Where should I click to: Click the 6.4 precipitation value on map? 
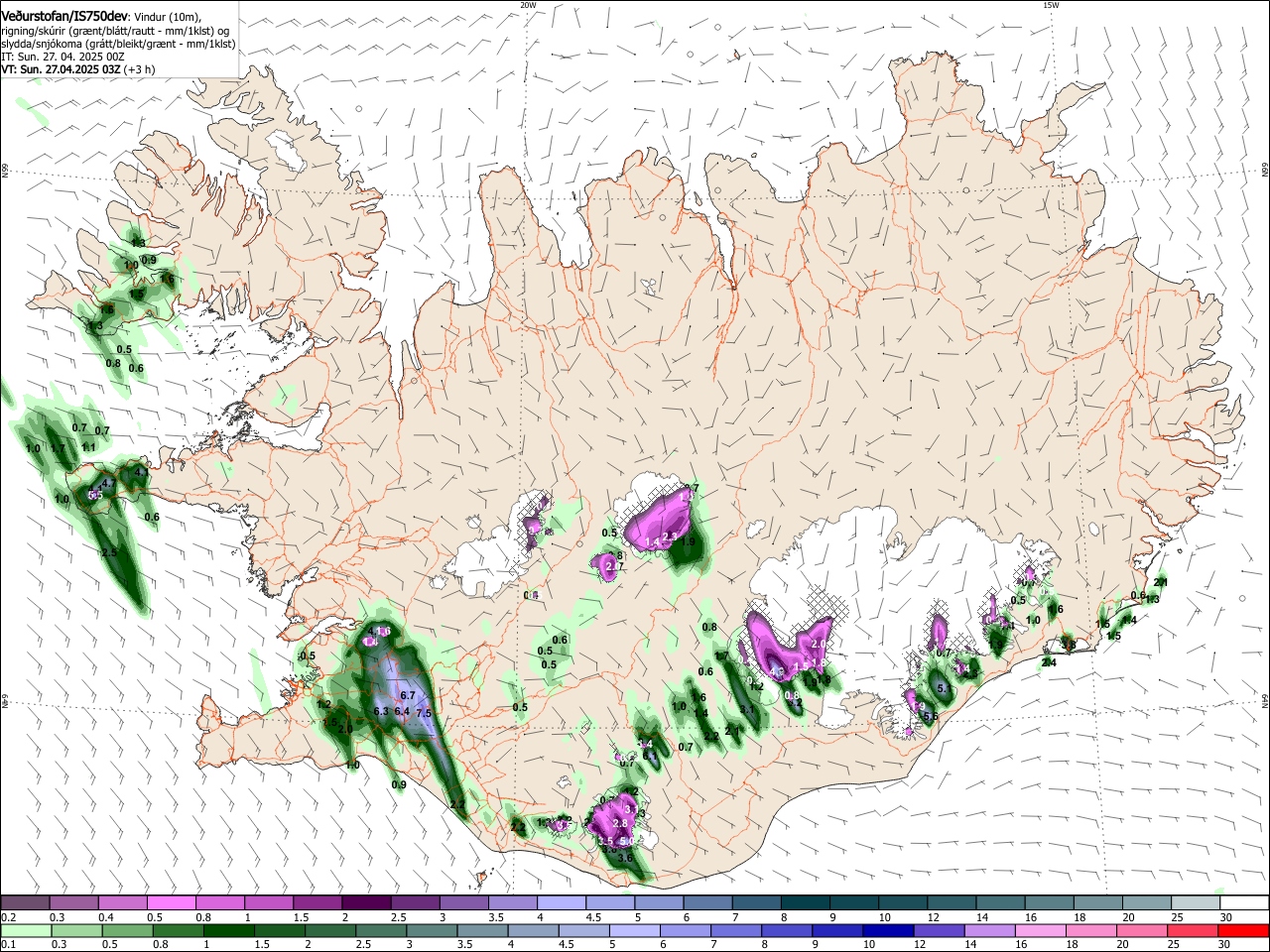402,711
